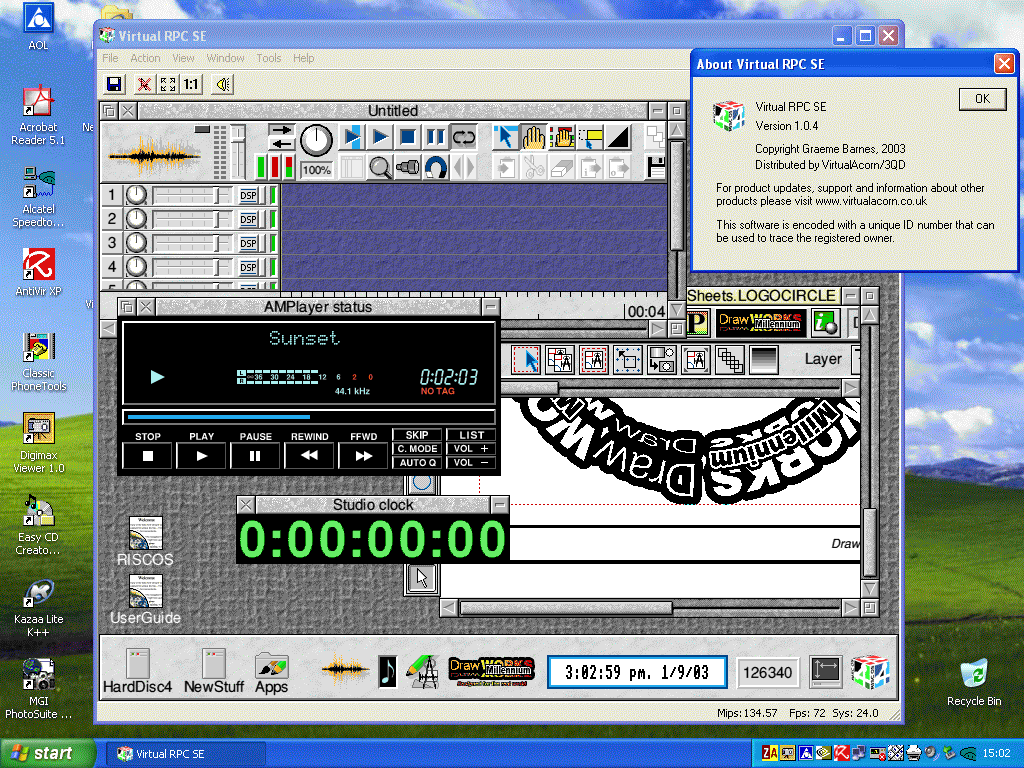Adjust track 1 volume slider
This screenshot has height=768, width=1024.
click(x=192, y=195)
